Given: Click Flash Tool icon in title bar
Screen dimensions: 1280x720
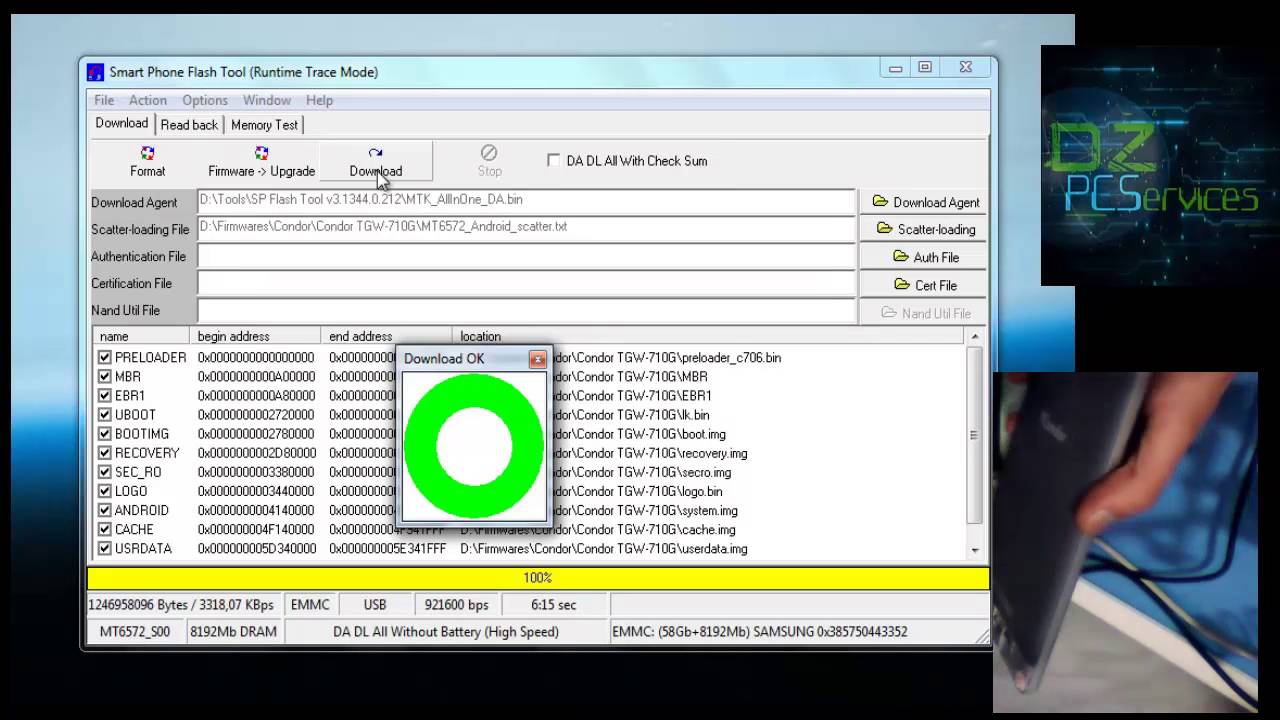Looking at the screenshot, I should click(x=95, y=72).
